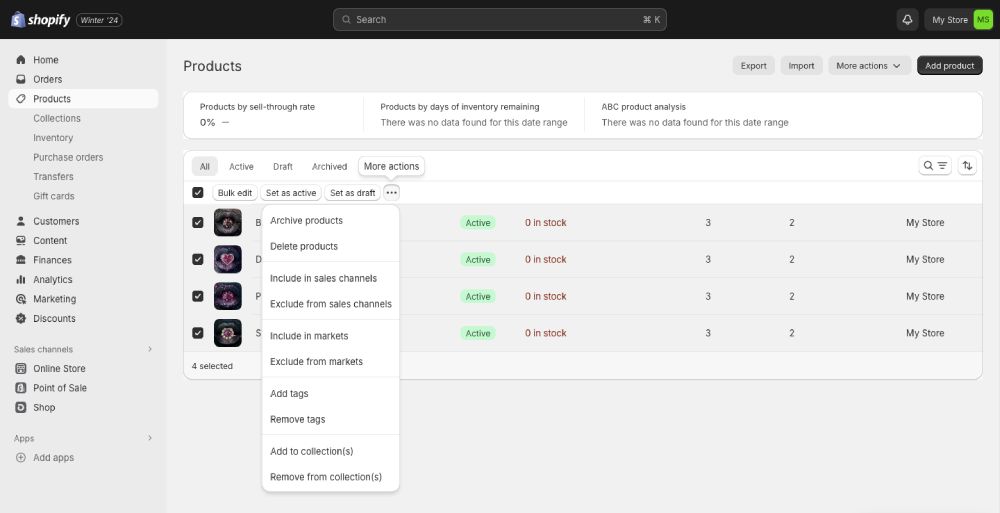Click the Marketing sidebar icon

21,299
